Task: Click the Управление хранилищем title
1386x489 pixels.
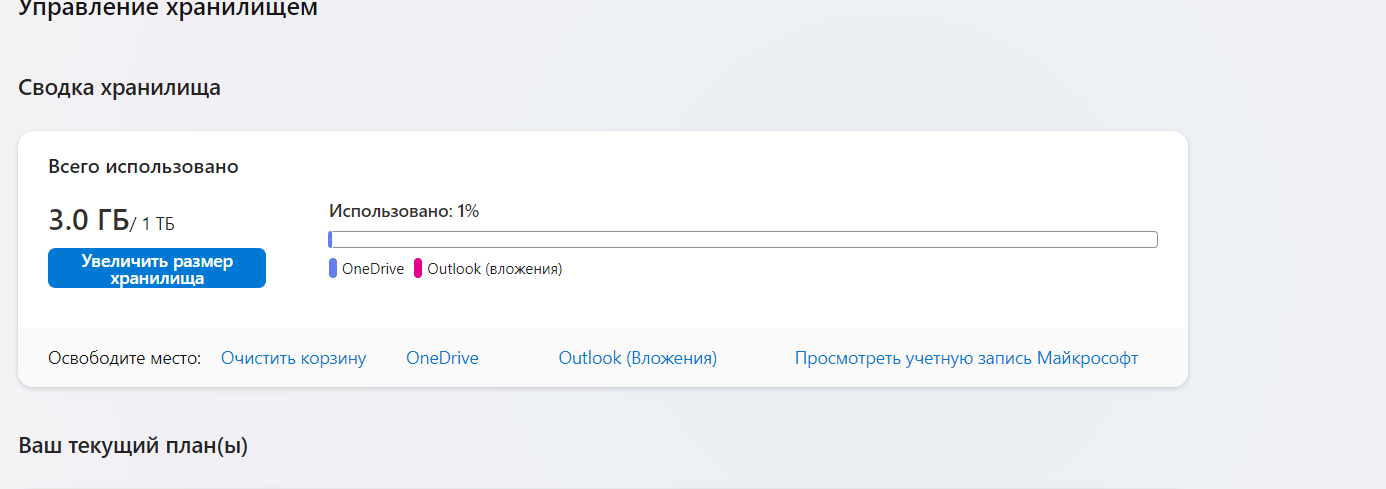Action: 168,9
